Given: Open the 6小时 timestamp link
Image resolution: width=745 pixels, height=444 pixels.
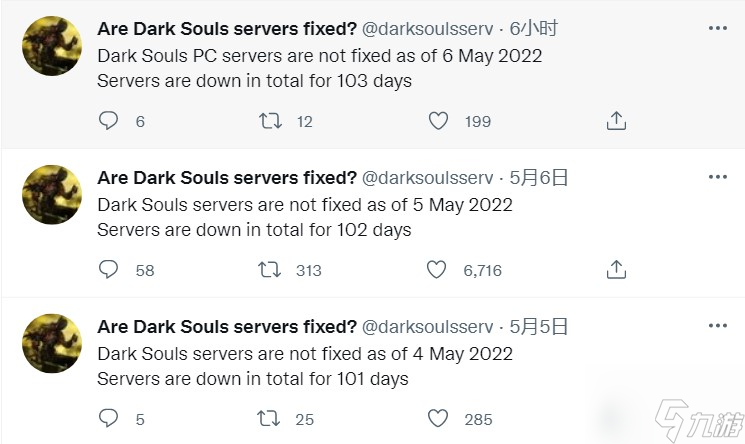Looking at the screenshot, I should tap(534, 29).
